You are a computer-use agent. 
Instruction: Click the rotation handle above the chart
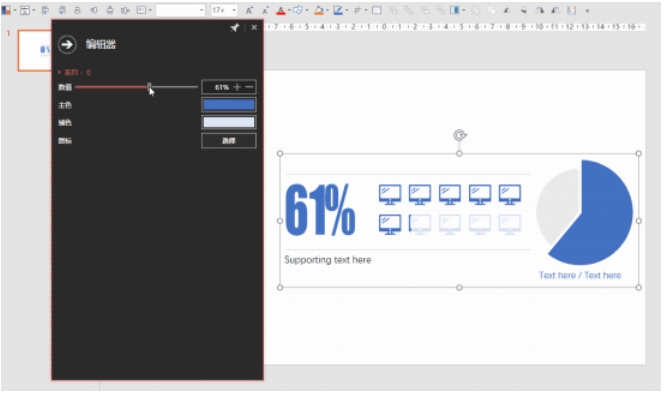tap(459, 136)
